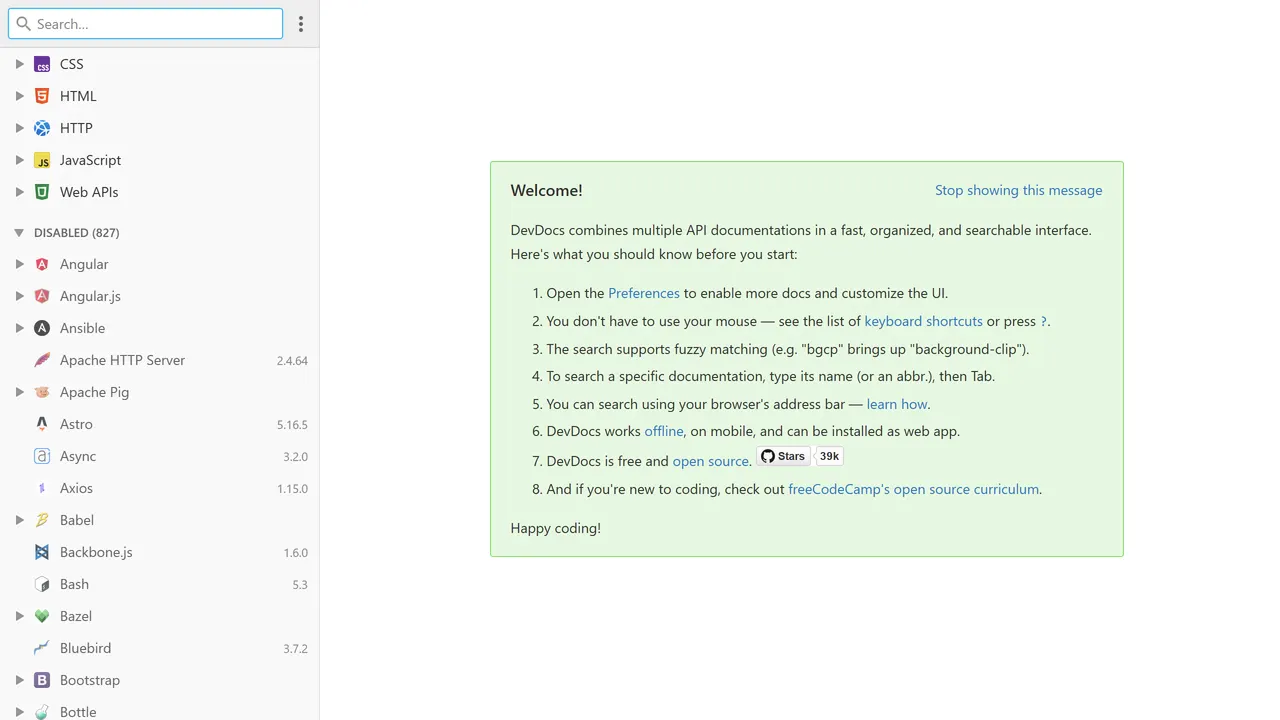
Task: Follow the learn how link
Action: pyautogui.click(x=897, y=404)
